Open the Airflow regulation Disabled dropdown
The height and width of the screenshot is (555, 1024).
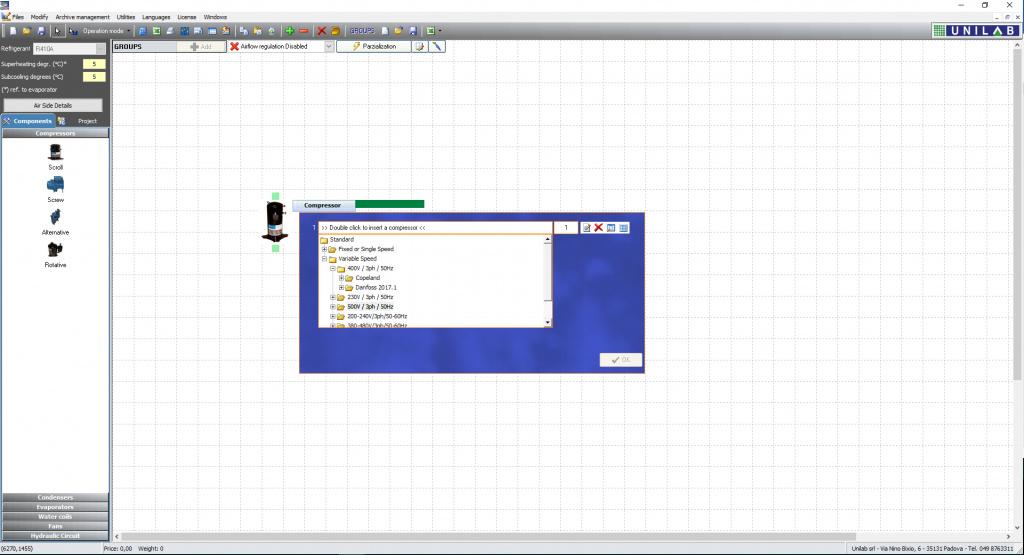328,46
